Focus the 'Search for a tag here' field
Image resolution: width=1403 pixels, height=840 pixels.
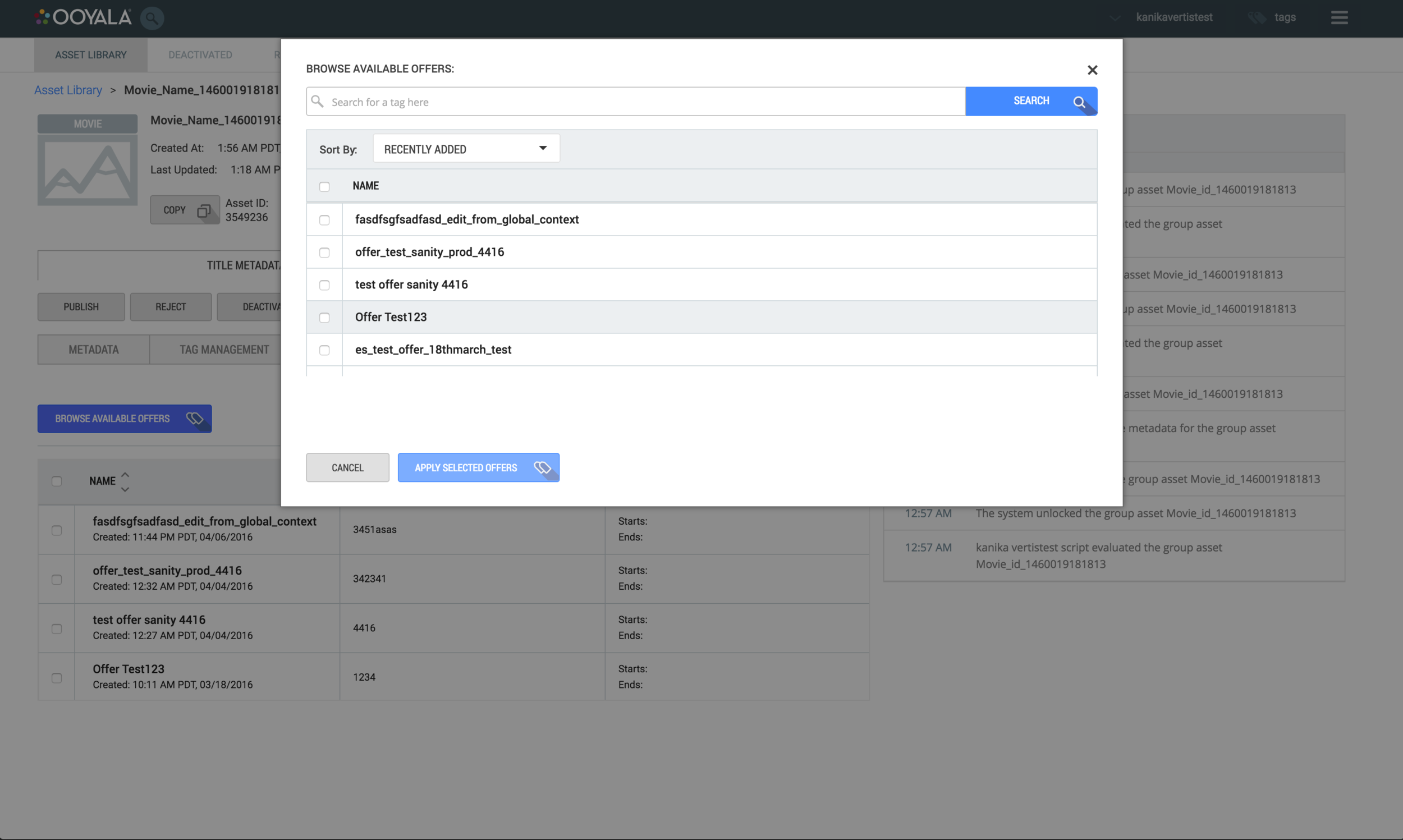coord(636,102)
